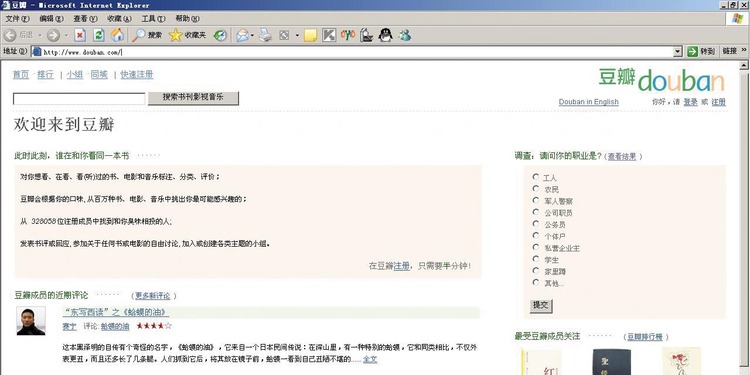Open the Mail button dropdown arrow
The height and width of the screenshot is (375, 750).
tap(253, 35)
